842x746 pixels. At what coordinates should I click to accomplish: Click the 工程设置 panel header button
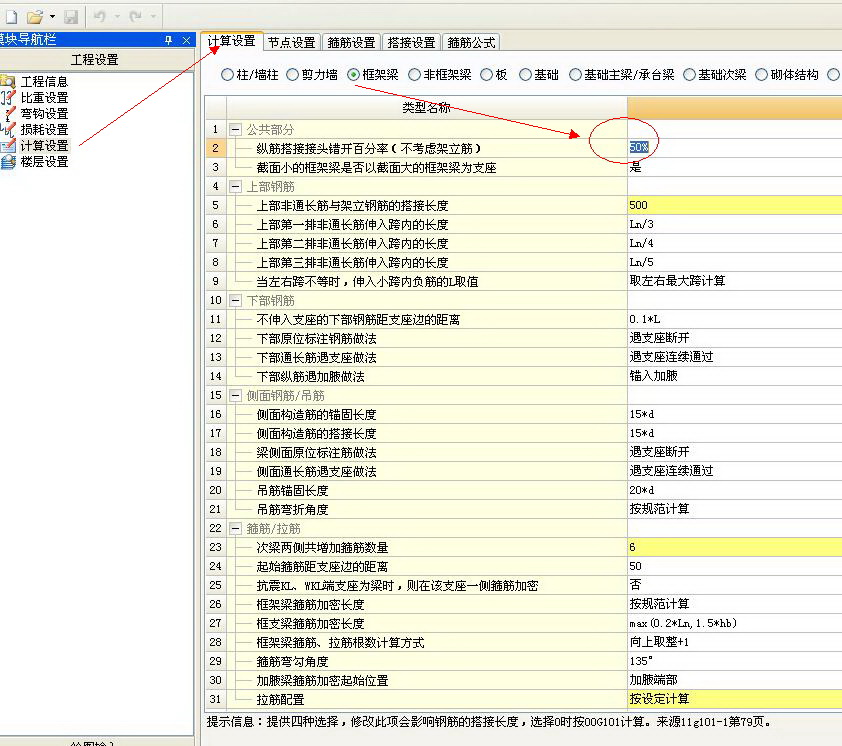tap(95, 60)
